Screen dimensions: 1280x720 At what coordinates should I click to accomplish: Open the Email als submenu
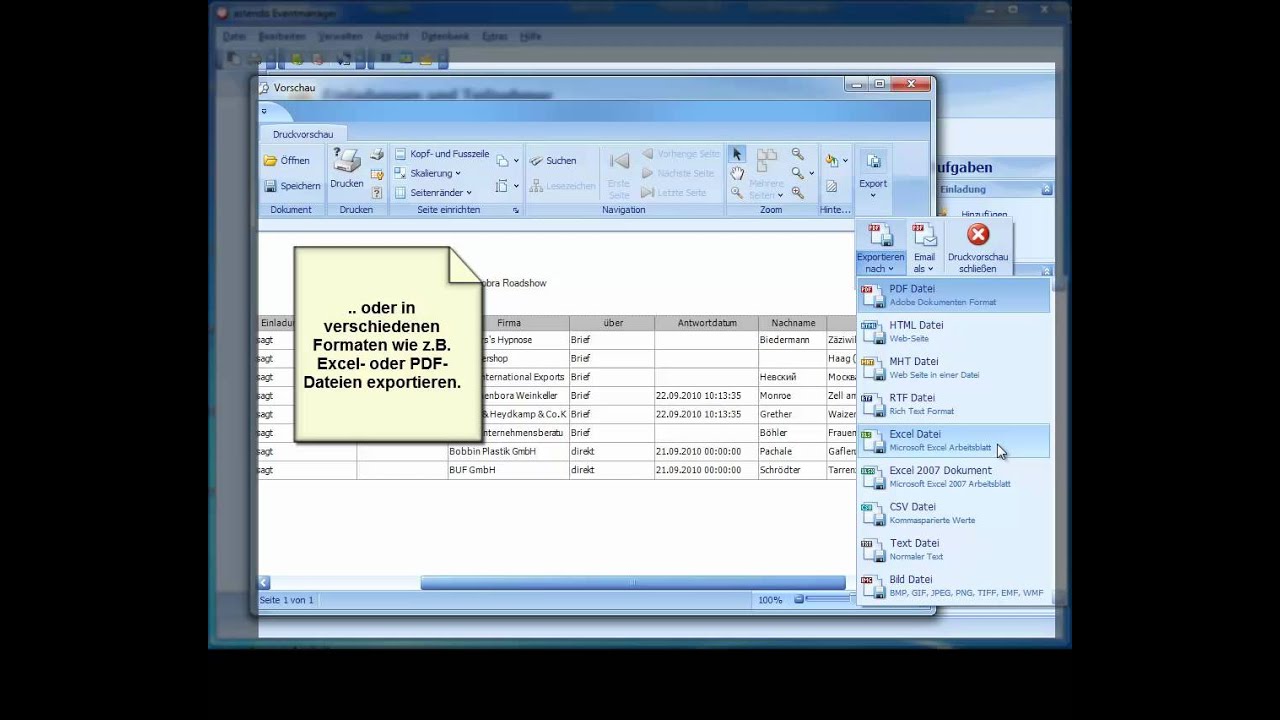[x=925, y=248]
